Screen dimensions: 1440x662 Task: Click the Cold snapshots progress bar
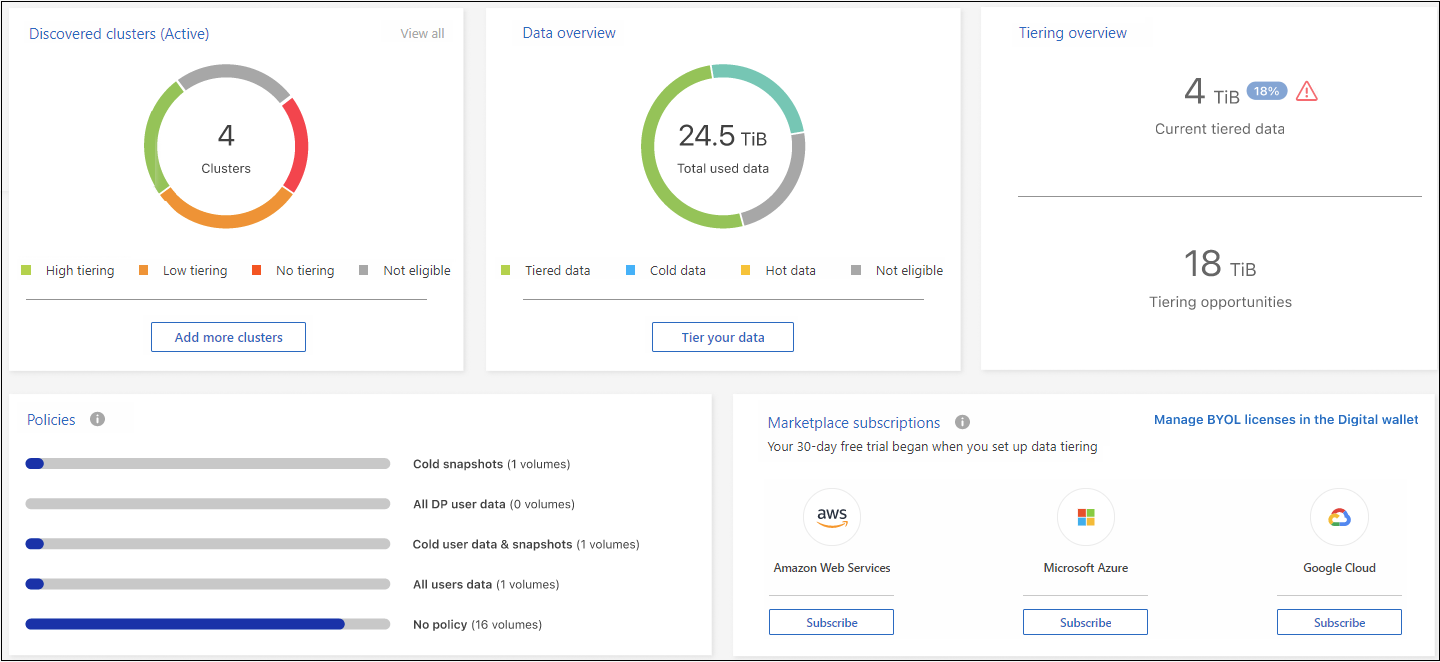pos(207,464)
